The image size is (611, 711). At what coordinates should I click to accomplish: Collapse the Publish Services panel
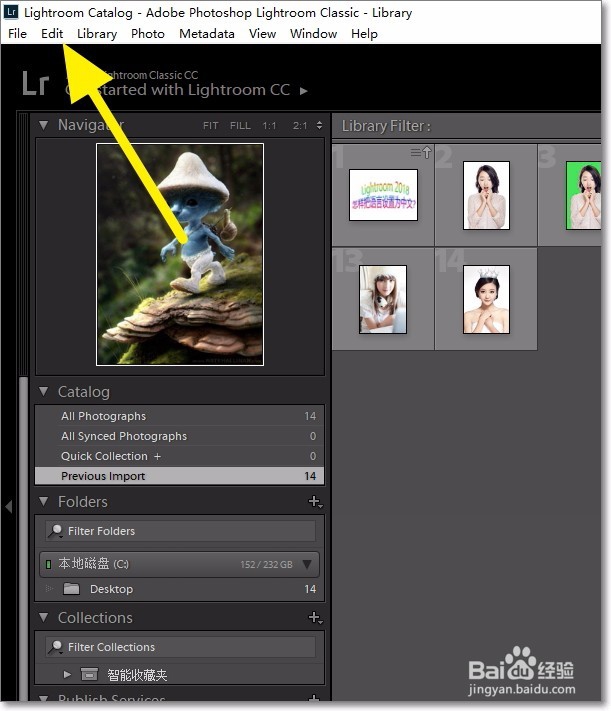click(44, 698)
